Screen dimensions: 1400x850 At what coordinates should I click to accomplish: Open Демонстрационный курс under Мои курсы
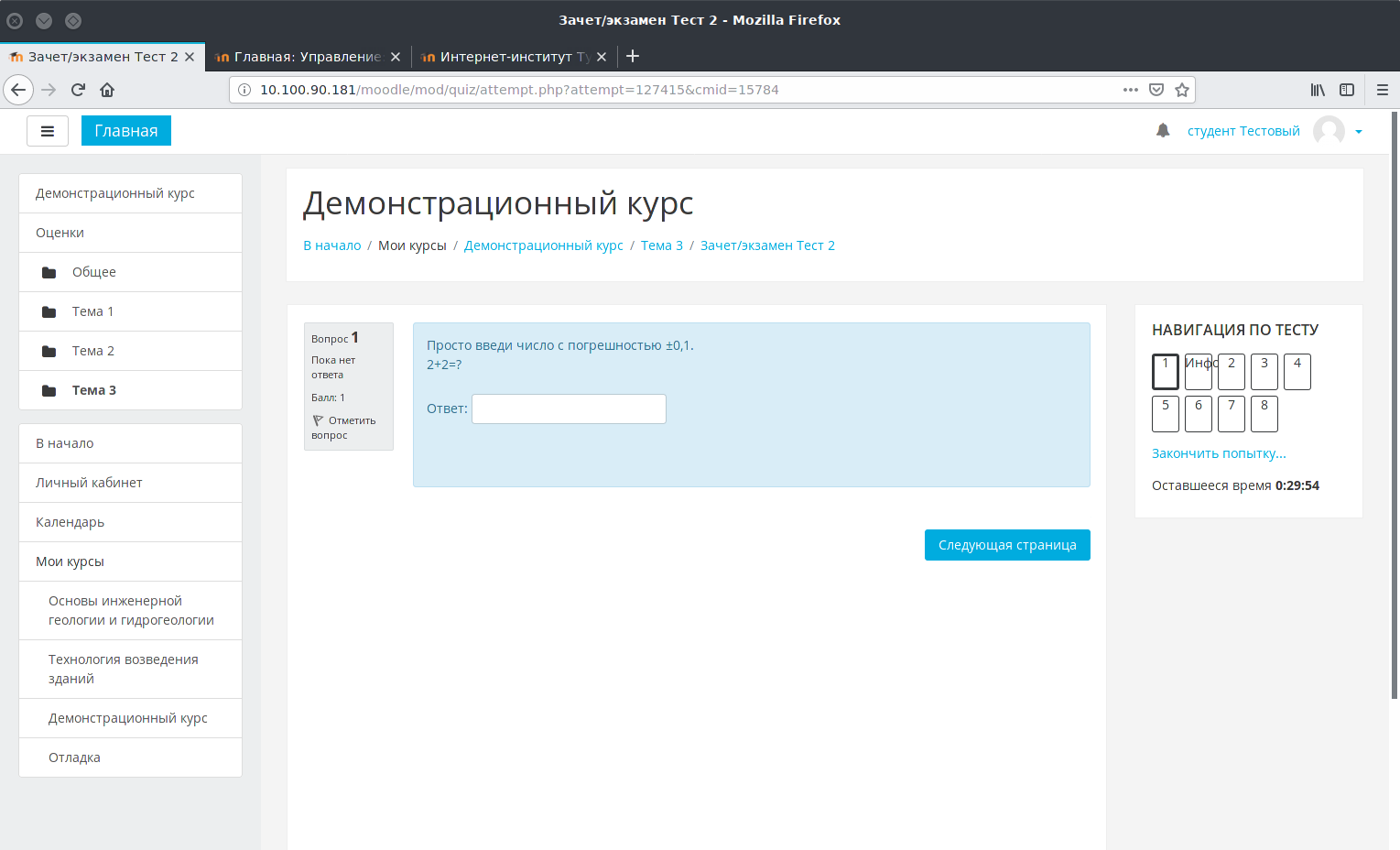[x=130, y=718]
